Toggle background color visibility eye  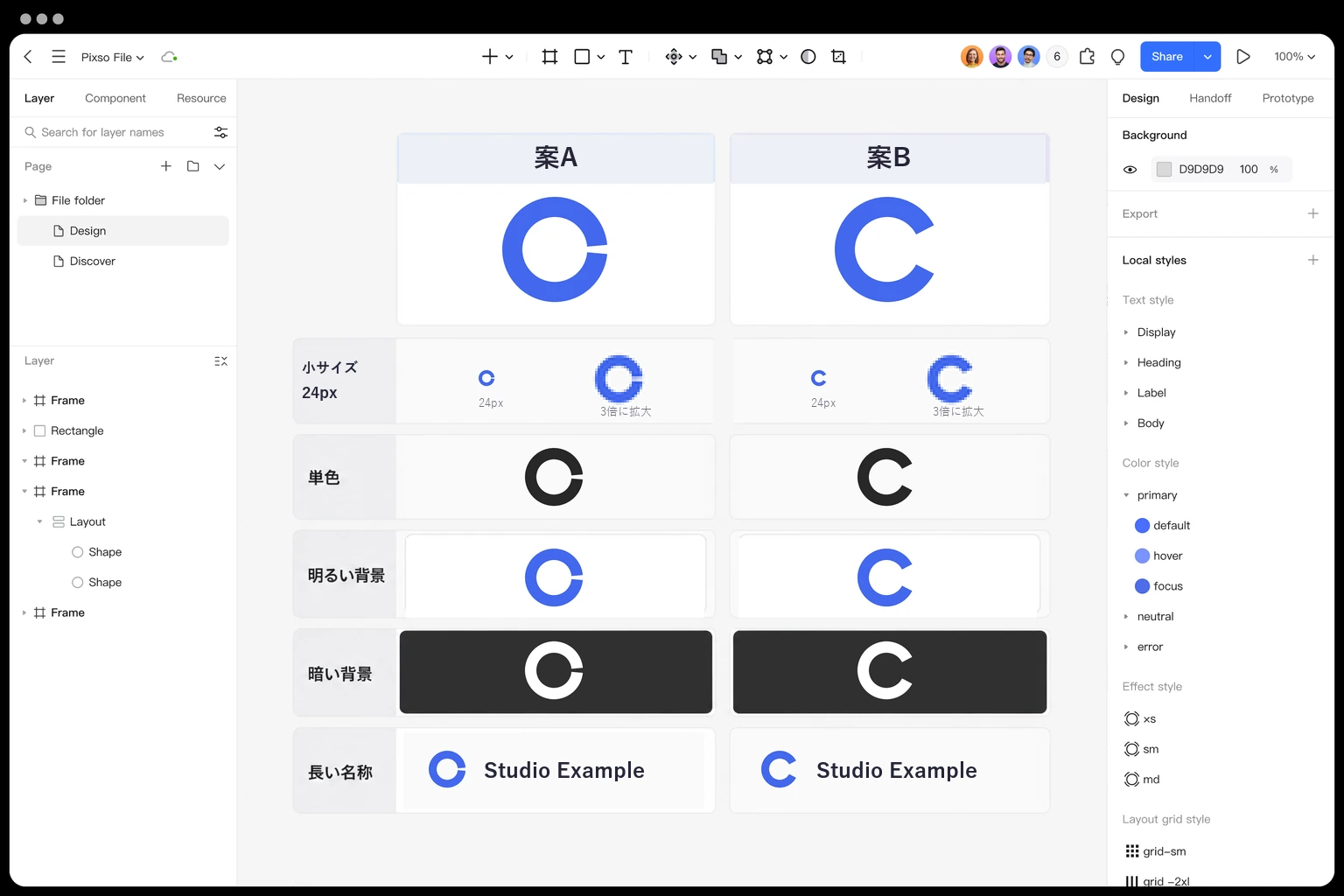(1130, 170)
